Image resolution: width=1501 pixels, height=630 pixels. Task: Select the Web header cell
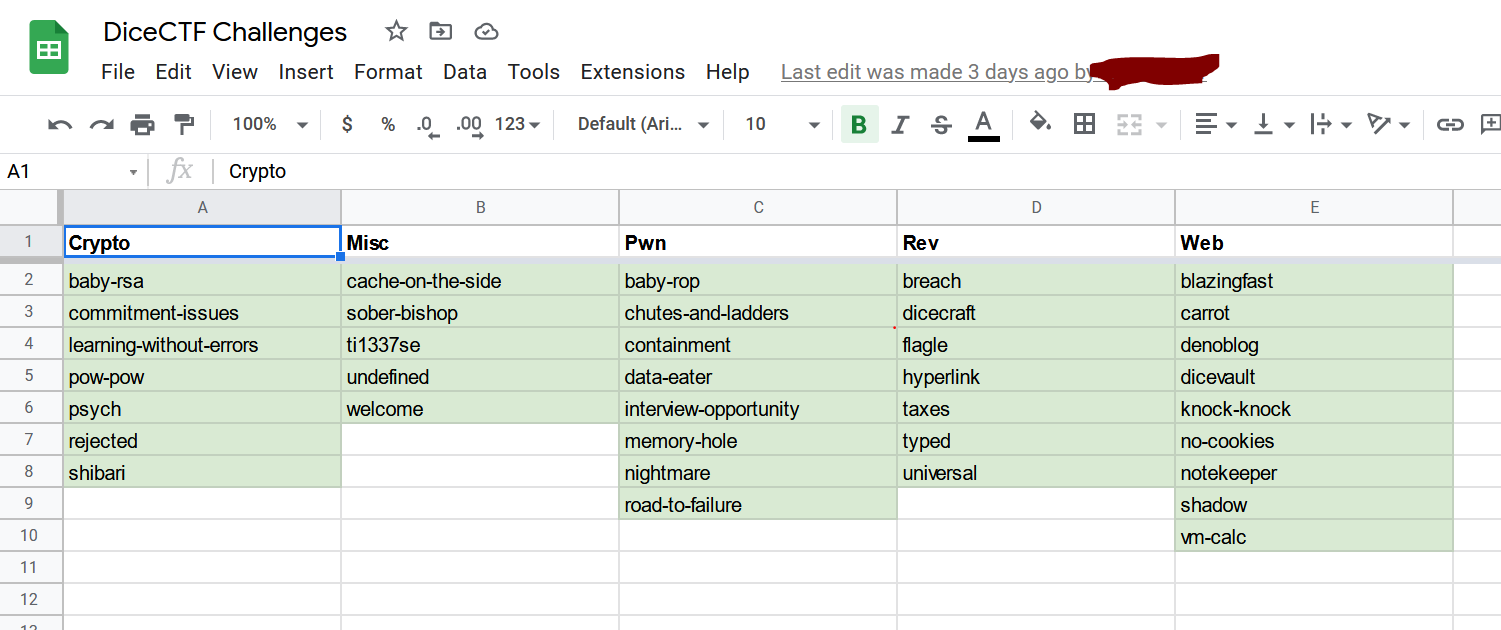coord(1314,242)
